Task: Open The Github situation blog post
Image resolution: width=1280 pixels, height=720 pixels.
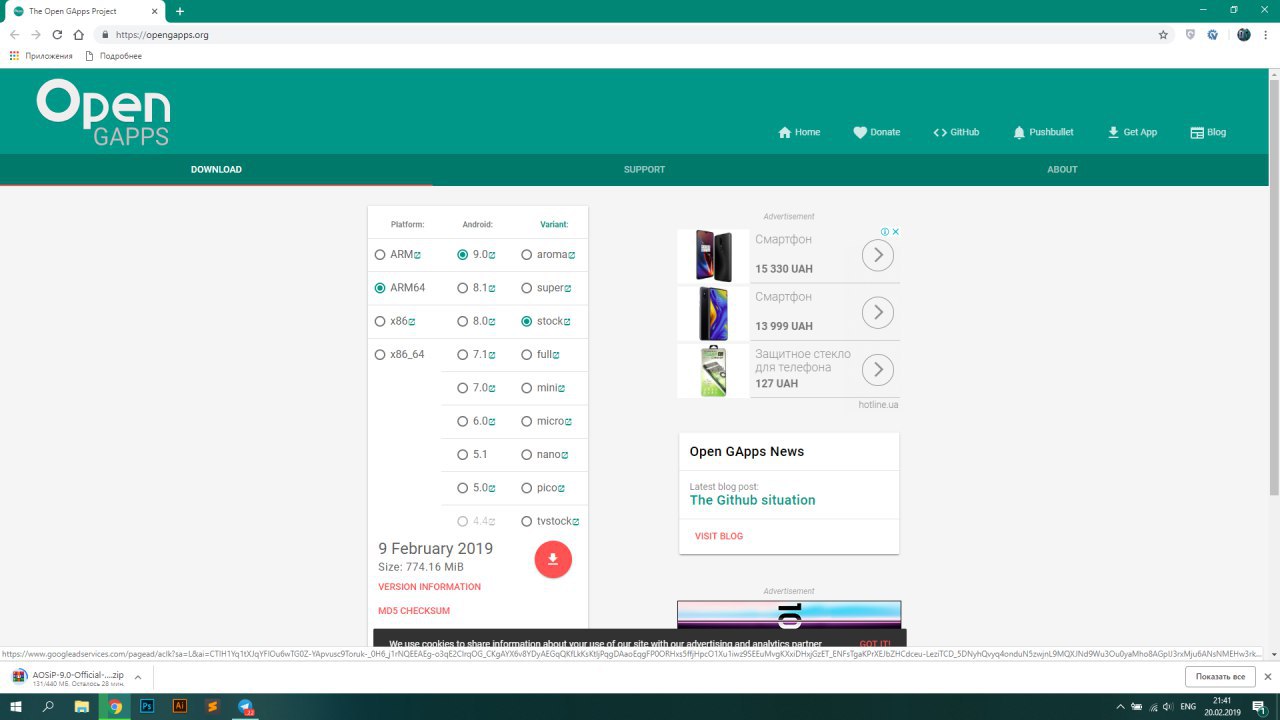Action: pyautogui.click(x=752, y=500)
